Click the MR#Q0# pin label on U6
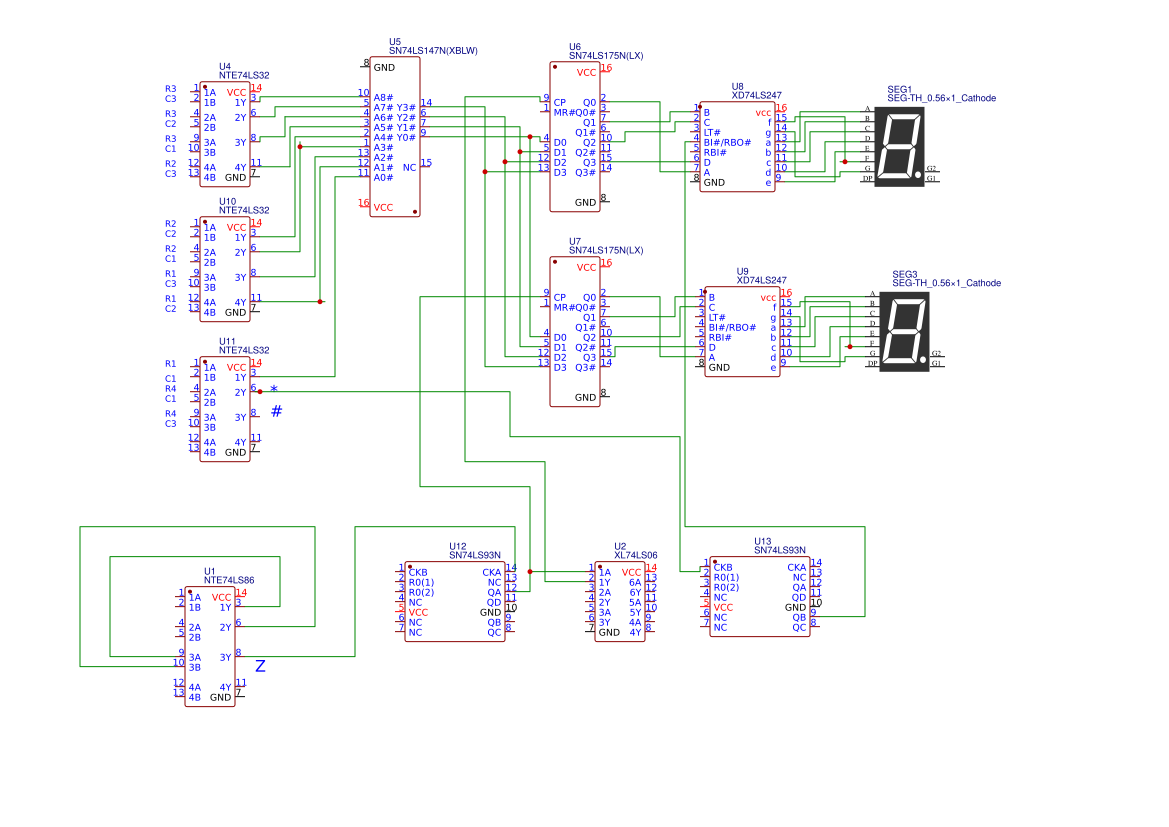The image size is (1169, 827). click(x=575, y=113)
